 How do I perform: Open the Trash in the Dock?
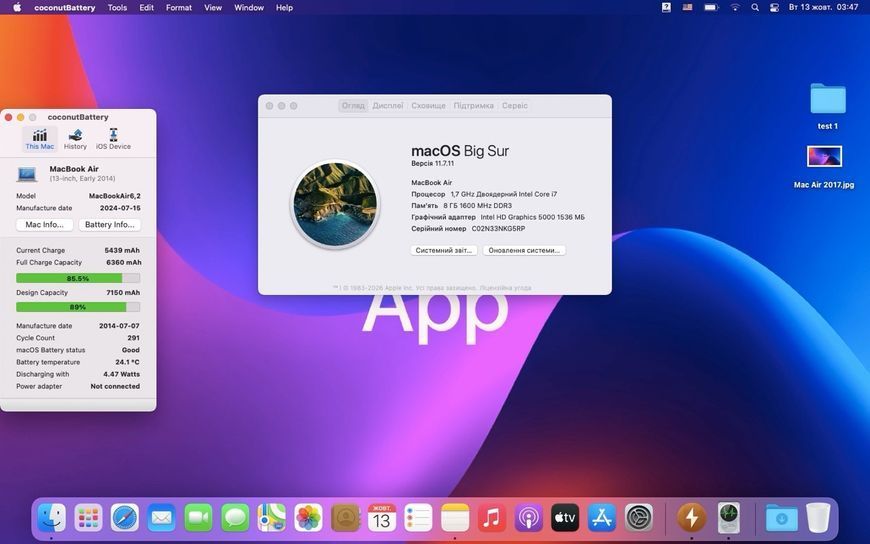tap(818, 518)
